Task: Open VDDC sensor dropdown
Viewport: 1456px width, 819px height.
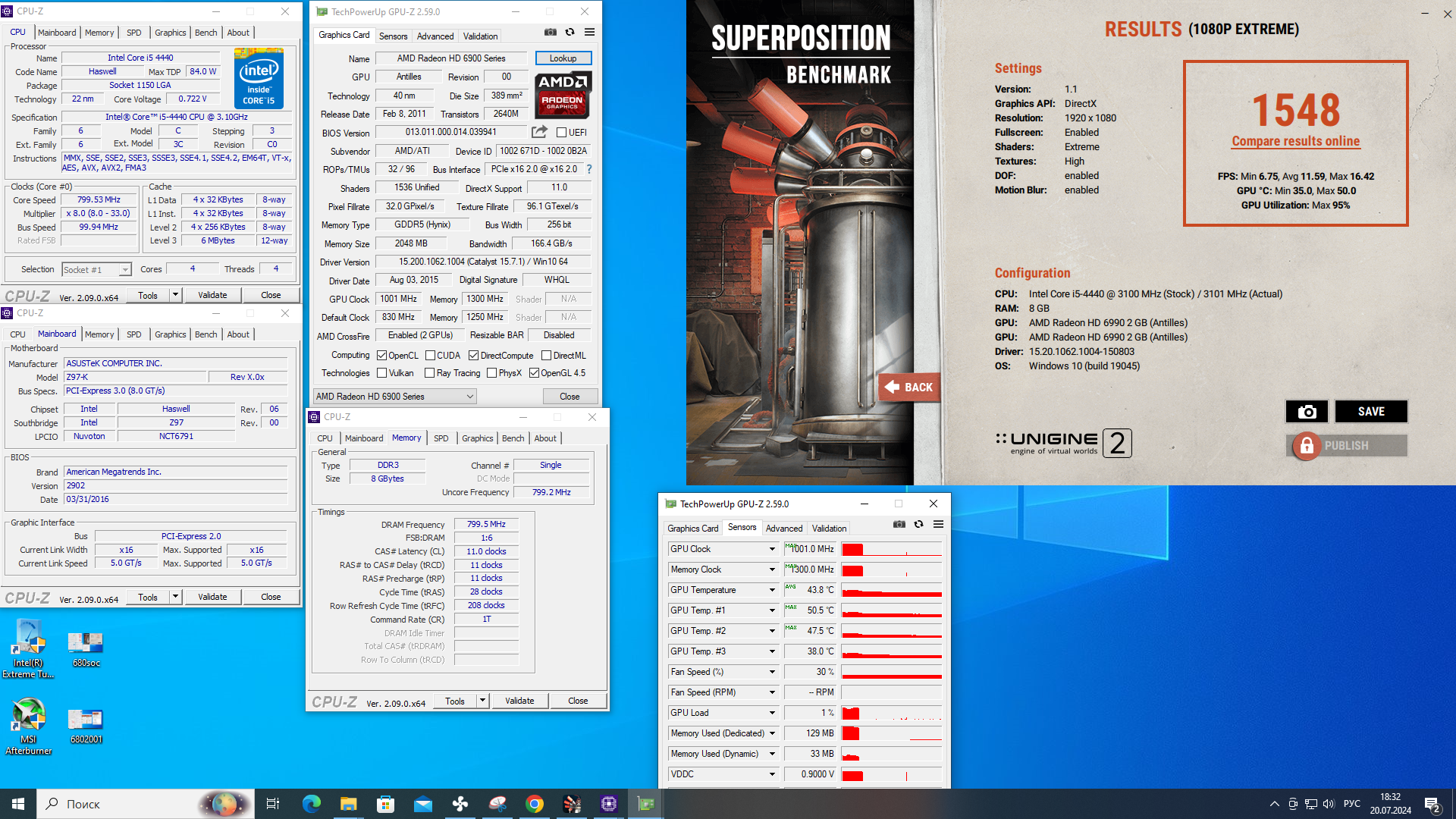Action: tap(772, 774)
